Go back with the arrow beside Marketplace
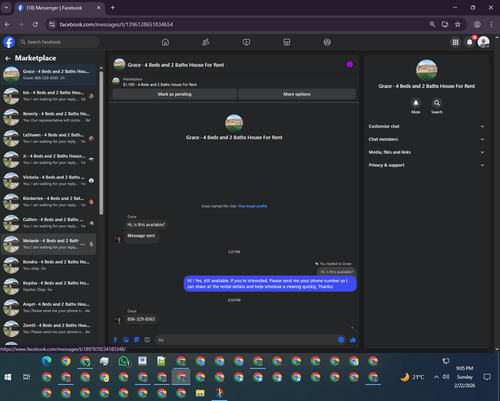Screen dimensions: 500x401 [8, 58]
